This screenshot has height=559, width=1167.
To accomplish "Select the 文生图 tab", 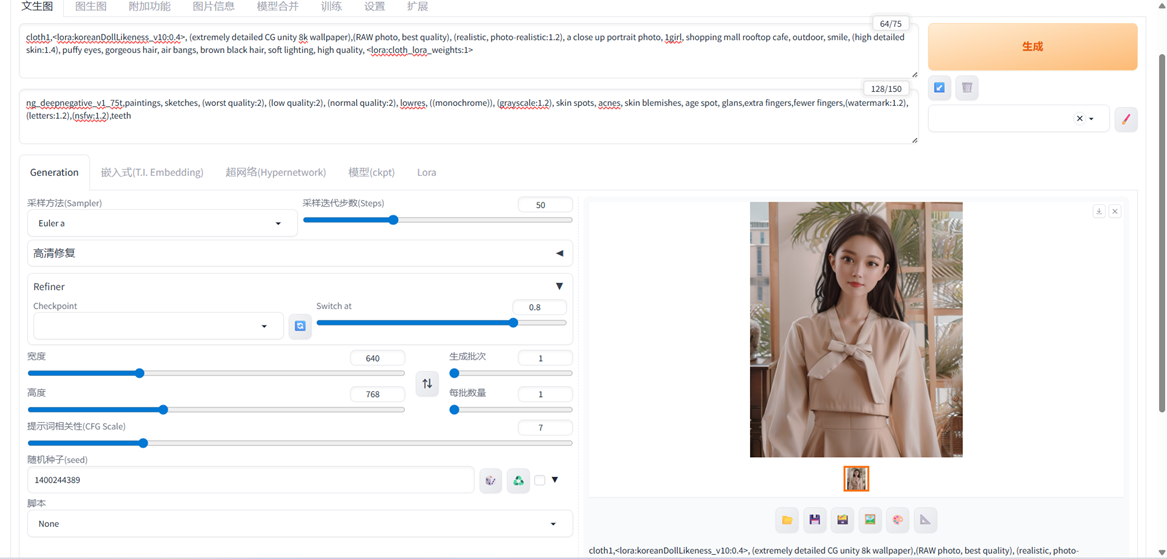I will point(36,7).
